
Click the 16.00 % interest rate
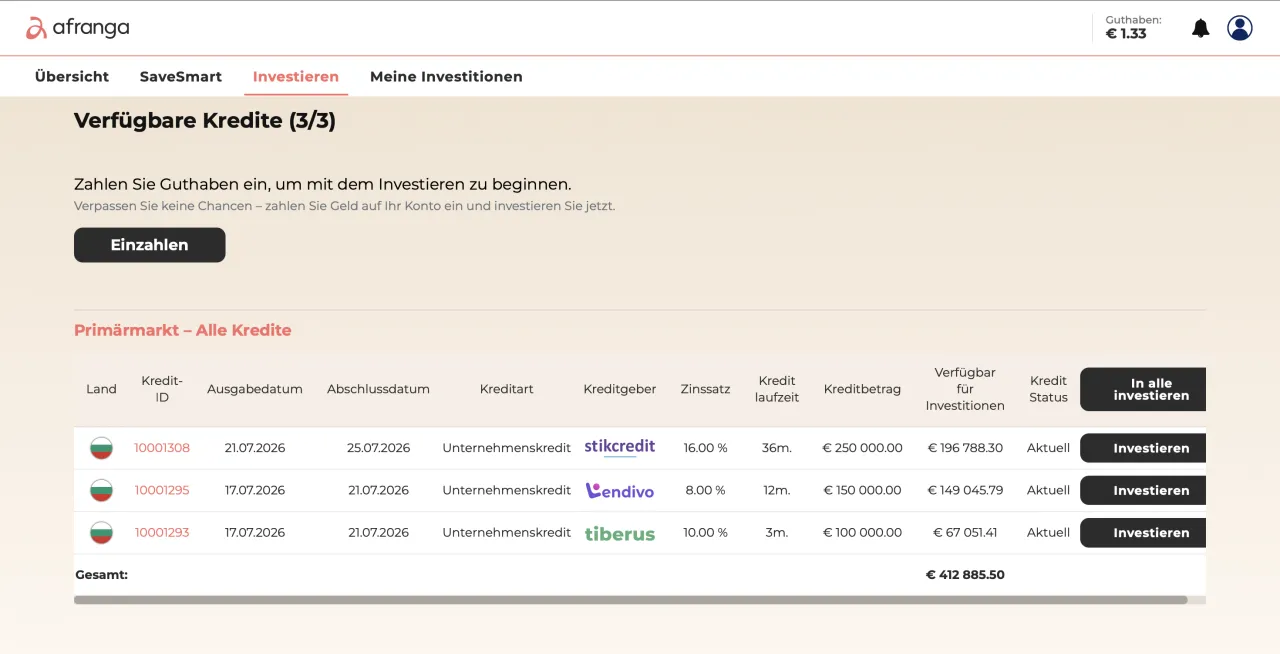[705, 448]
